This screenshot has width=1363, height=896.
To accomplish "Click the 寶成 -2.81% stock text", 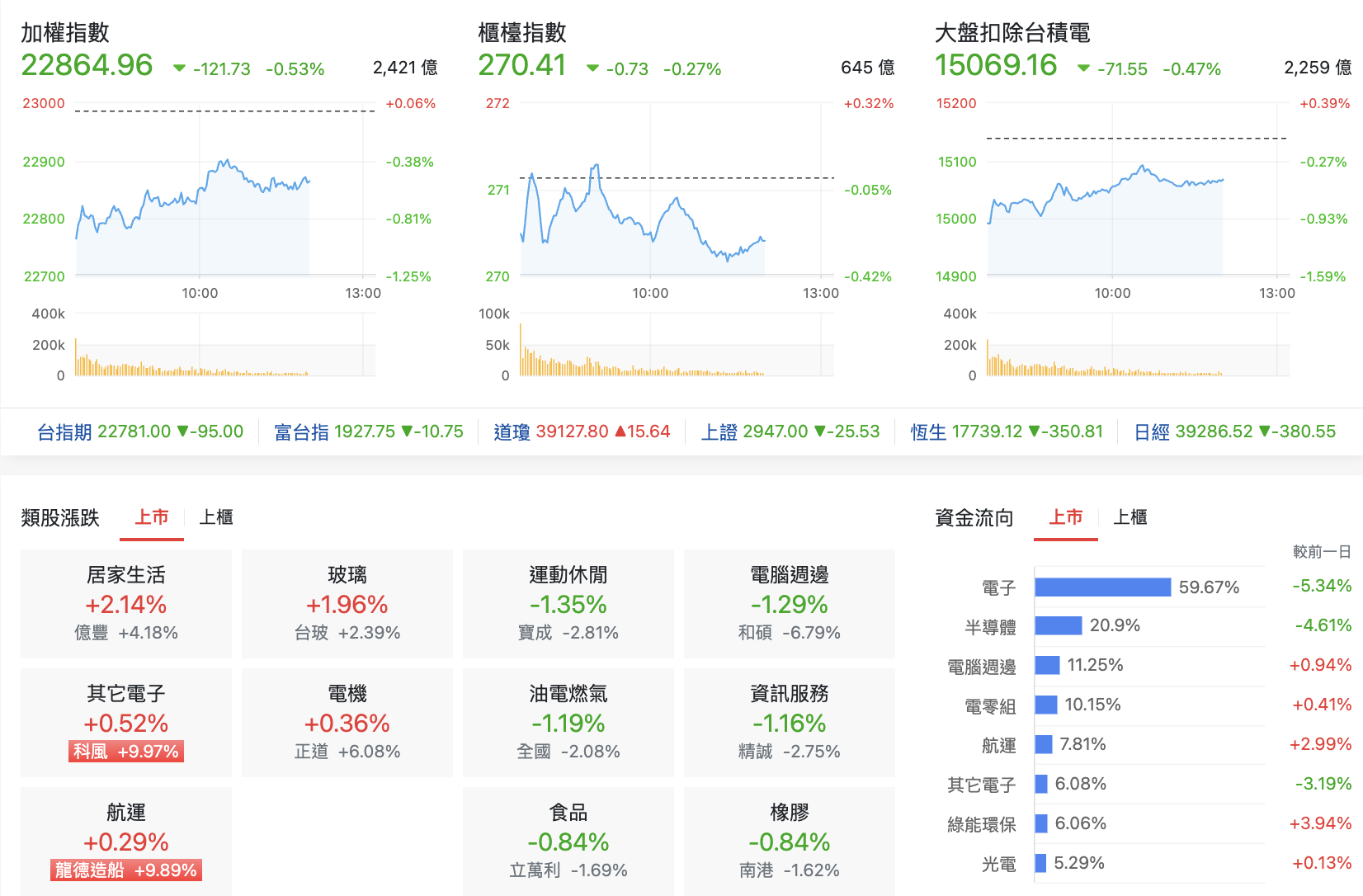I will click(x=568, y=633).
